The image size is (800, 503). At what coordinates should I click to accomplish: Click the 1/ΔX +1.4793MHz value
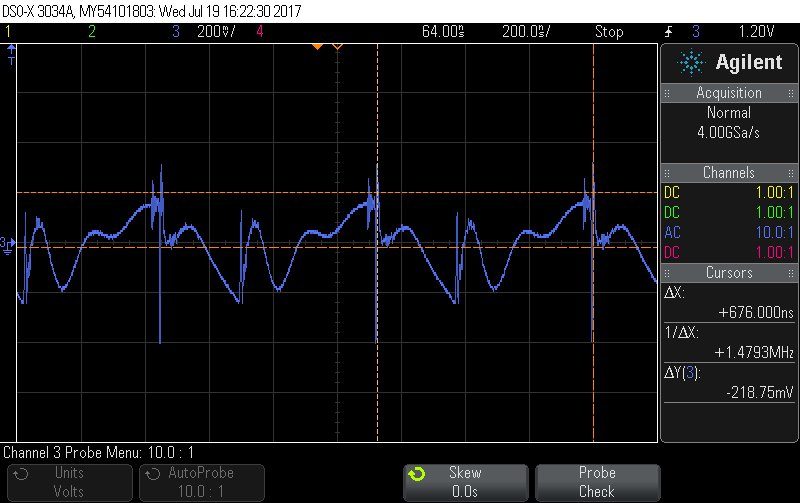[754, 353]
